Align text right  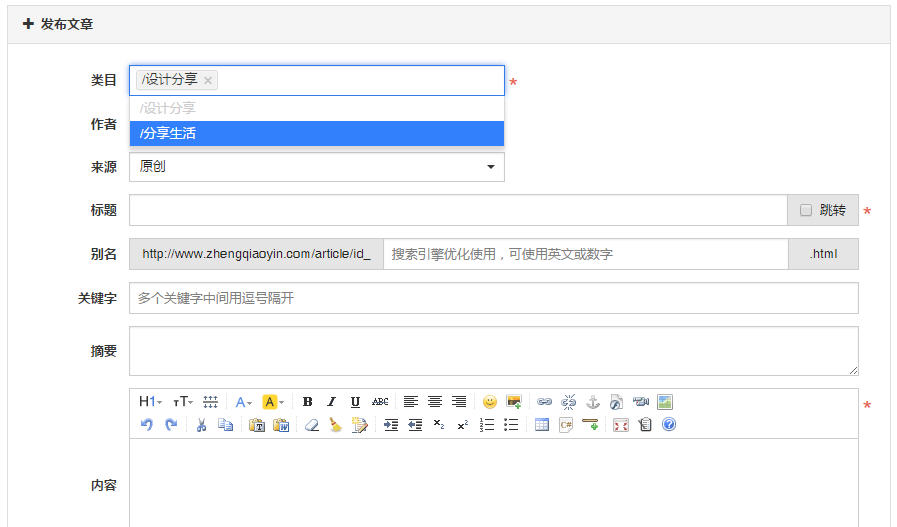(459, 402)
